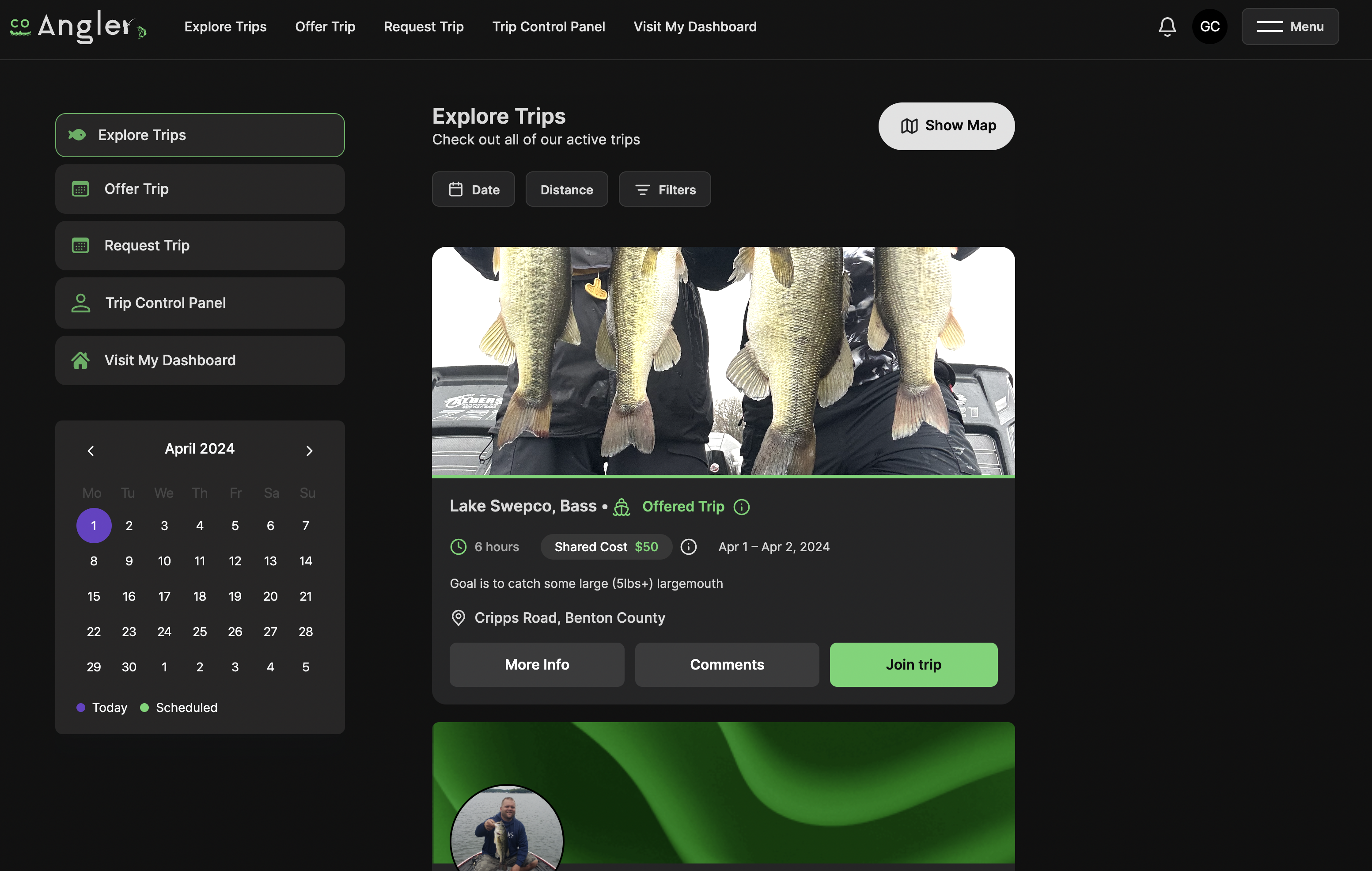Click the angler profile photo on second card
This screenshot has height=871, width=1372.
tap(507, 828)
